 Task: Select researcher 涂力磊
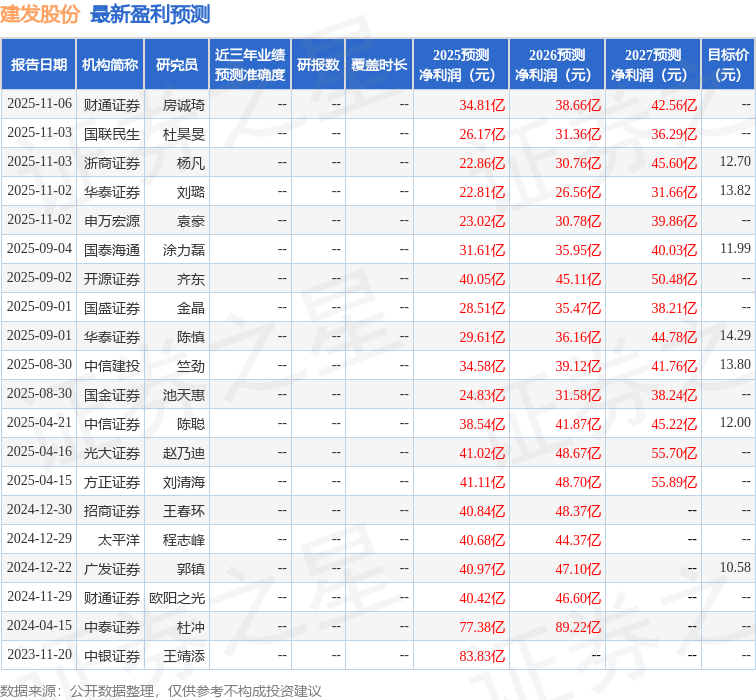tap(184, 250)
